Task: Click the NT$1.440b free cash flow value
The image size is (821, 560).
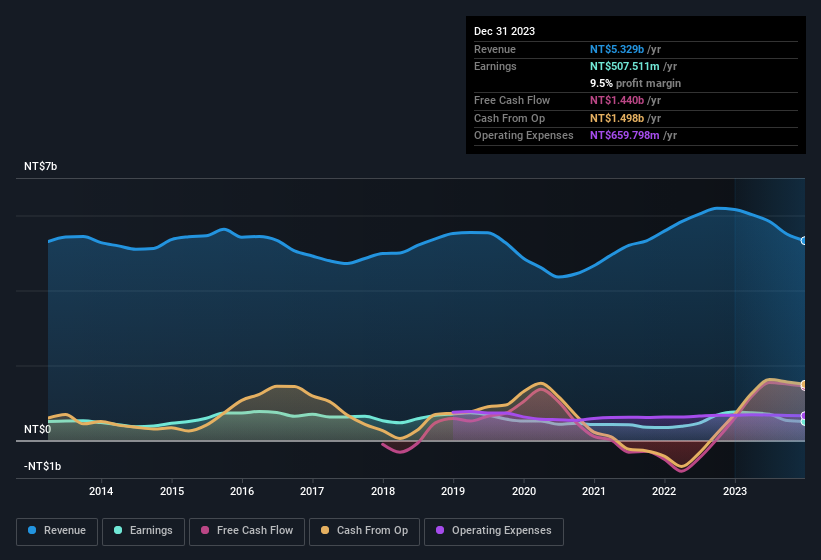Action: click(617, 100)
